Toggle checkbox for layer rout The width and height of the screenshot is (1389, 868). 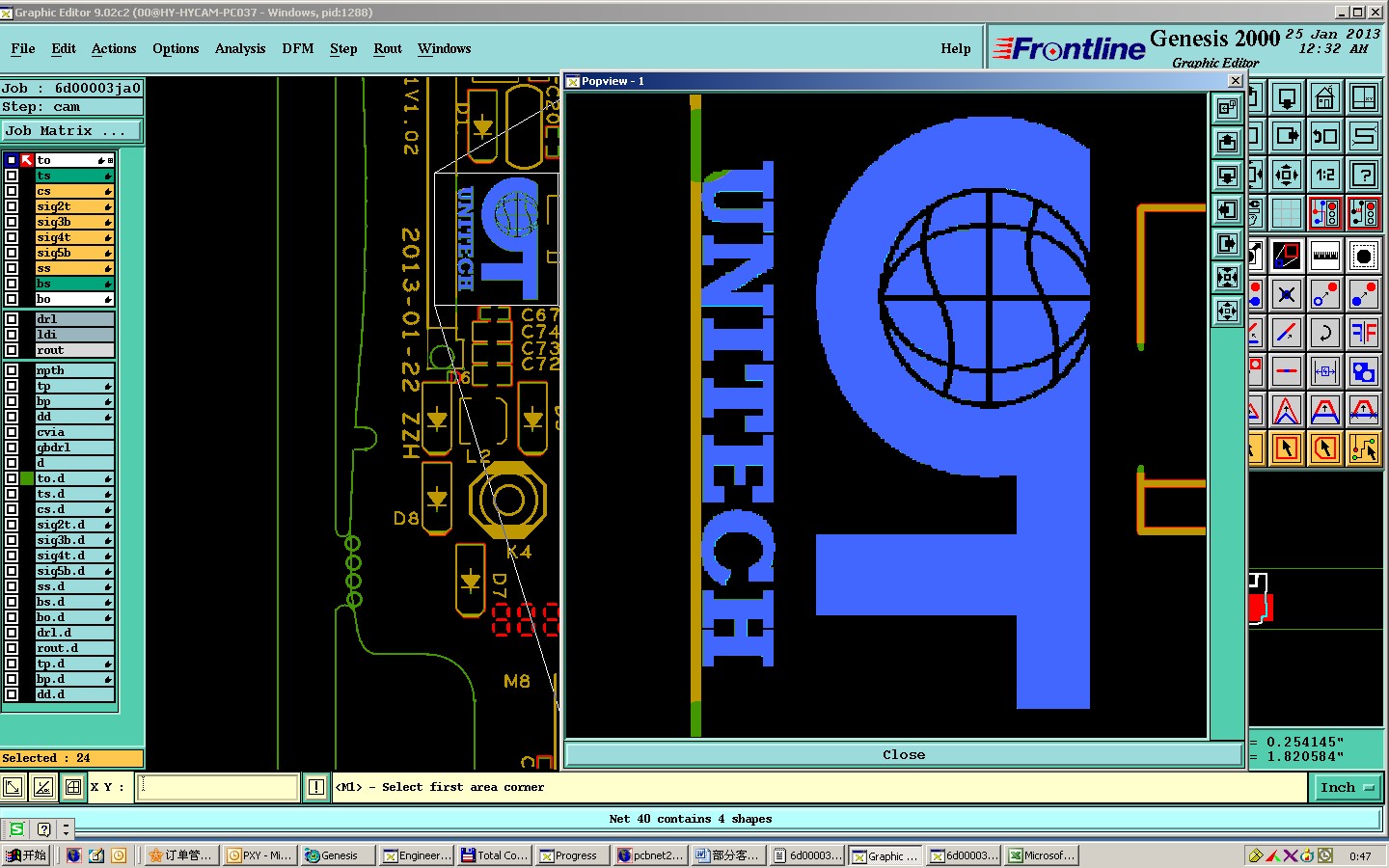(x=12, y=350)
